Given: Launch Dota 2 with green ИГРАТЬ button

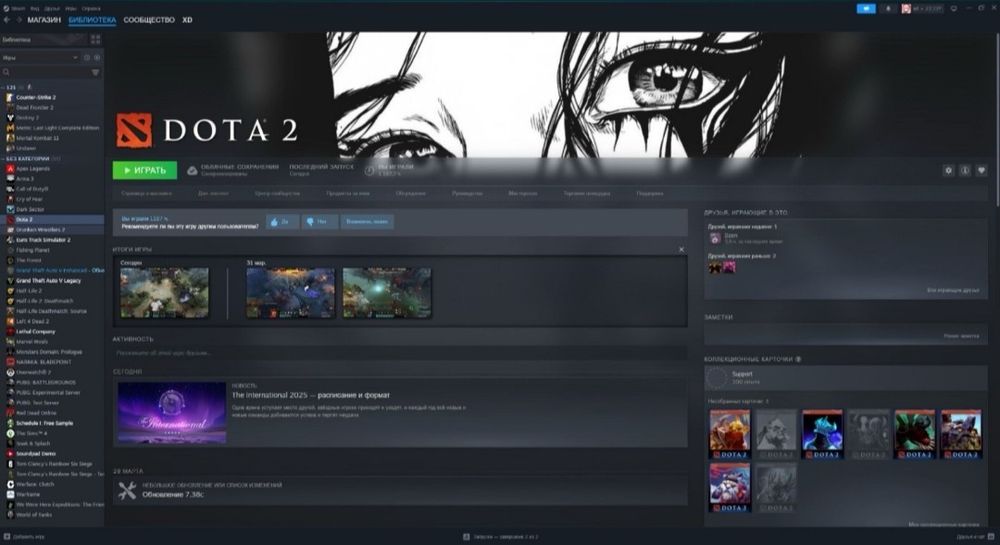Looking at the screenshot, I should tap(145, 170).
